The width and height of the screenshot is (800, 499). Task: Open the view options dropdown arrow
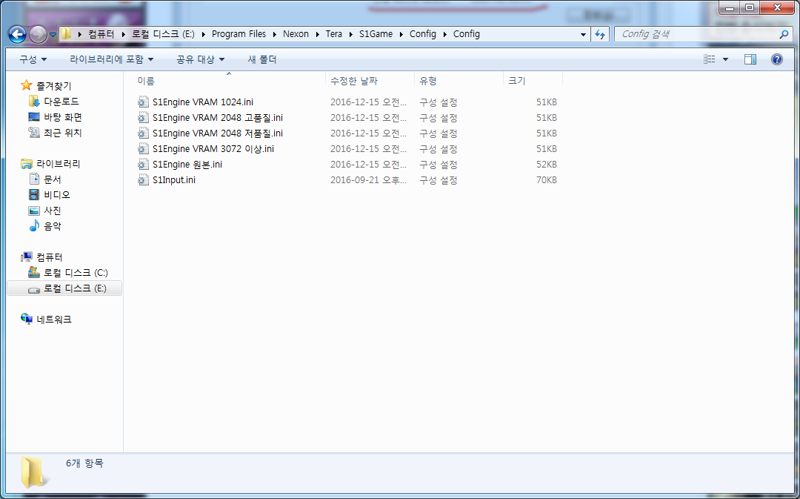coord(726,60)
